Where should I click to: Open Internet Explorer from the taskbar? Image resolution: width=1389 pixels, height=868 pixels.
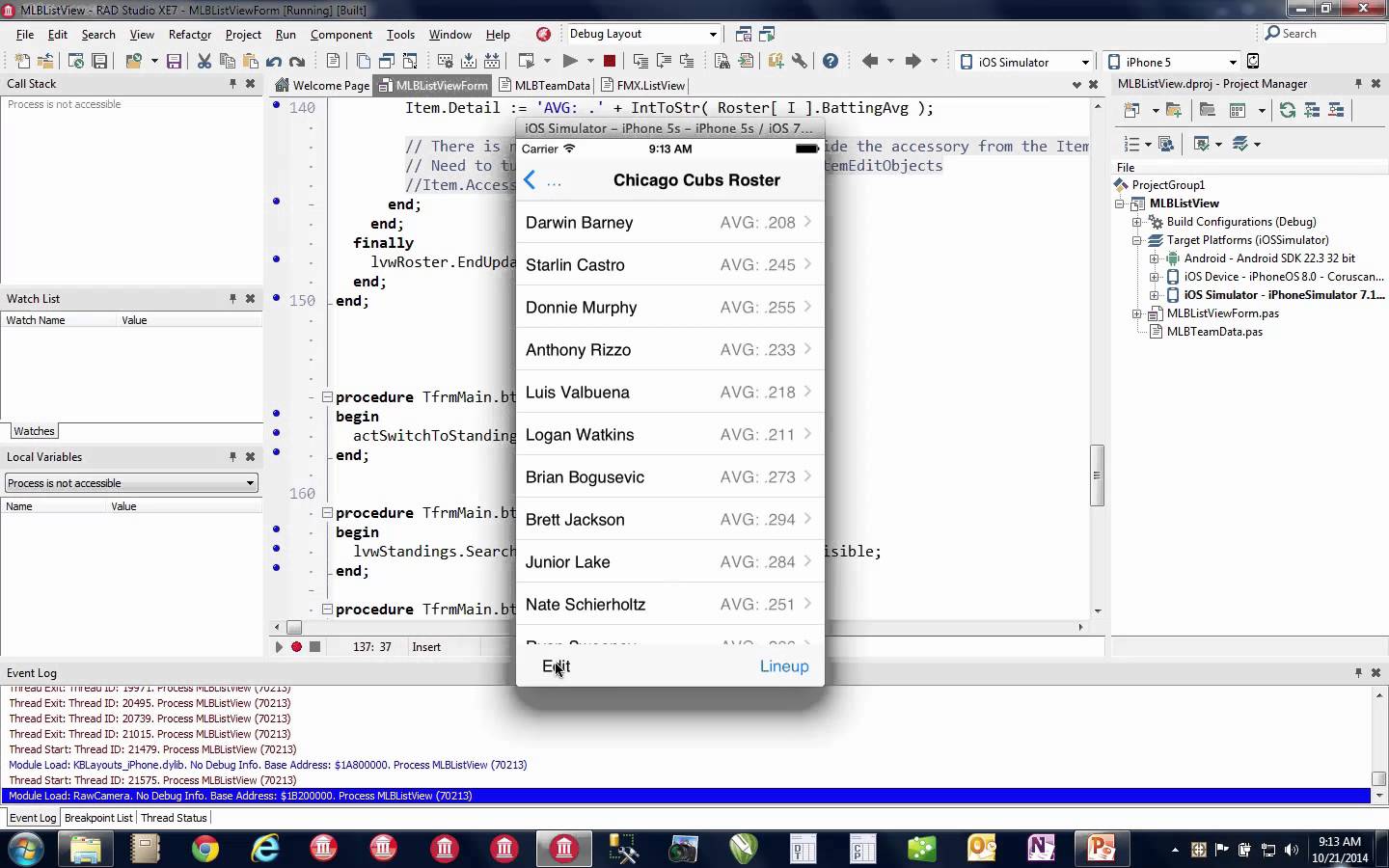[264, 849]
